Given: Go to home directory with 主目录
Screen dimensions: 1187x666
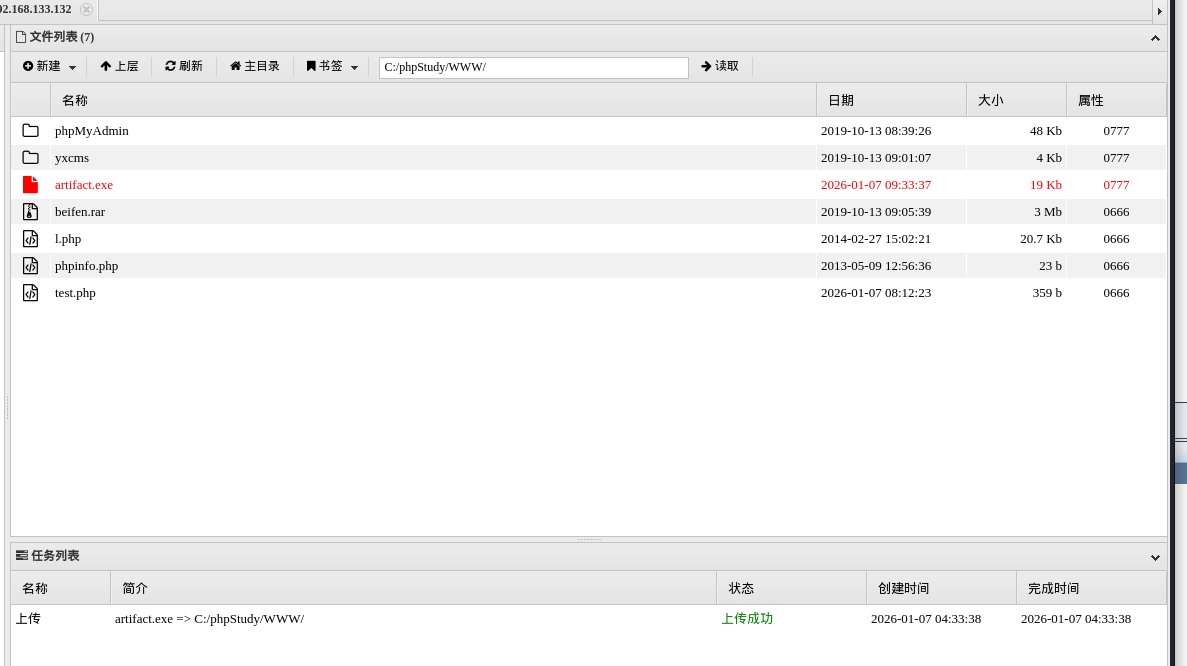Looking at the screenshot, I should coord(255,67).
